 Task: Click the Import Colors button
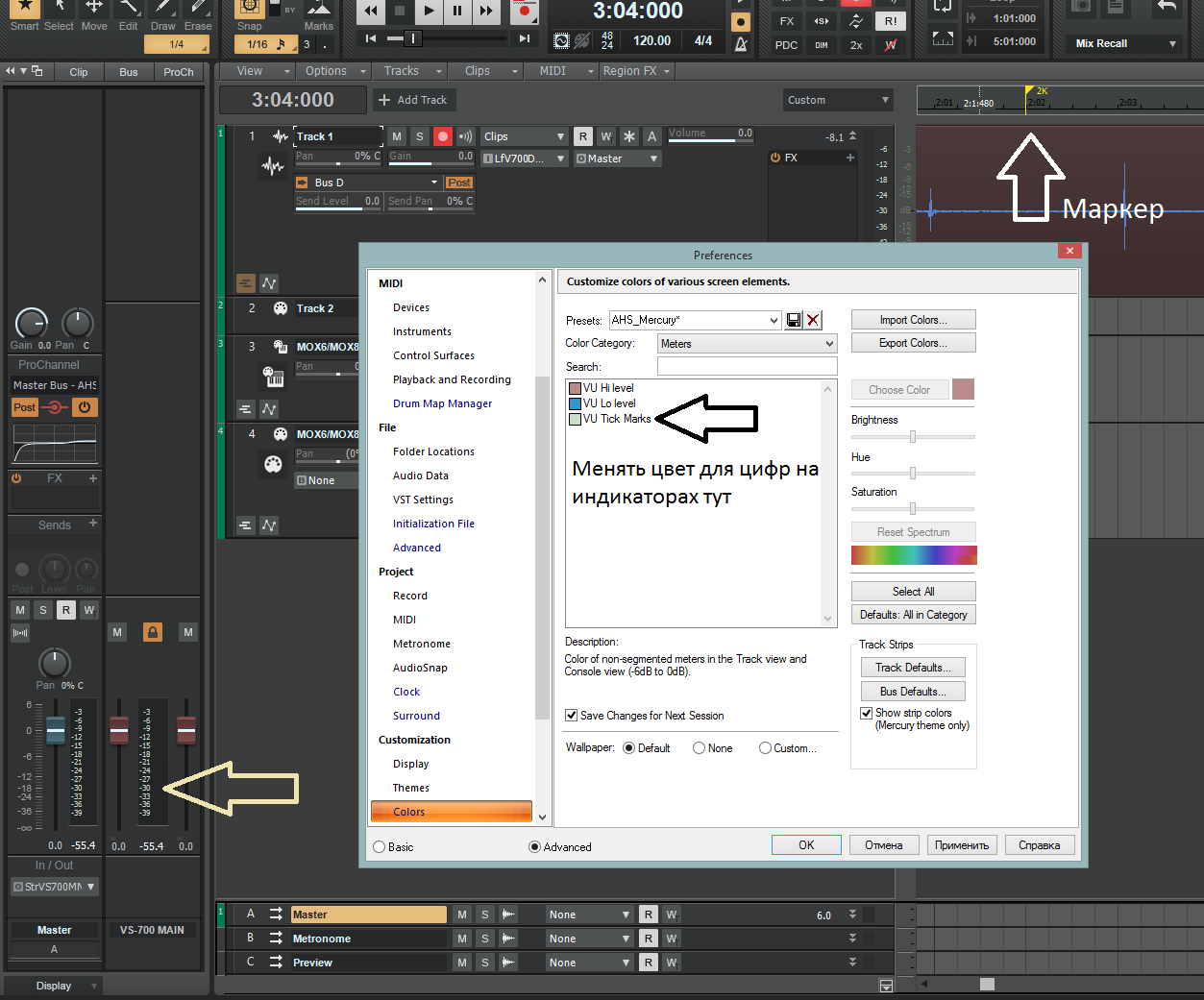coord(913,320)
